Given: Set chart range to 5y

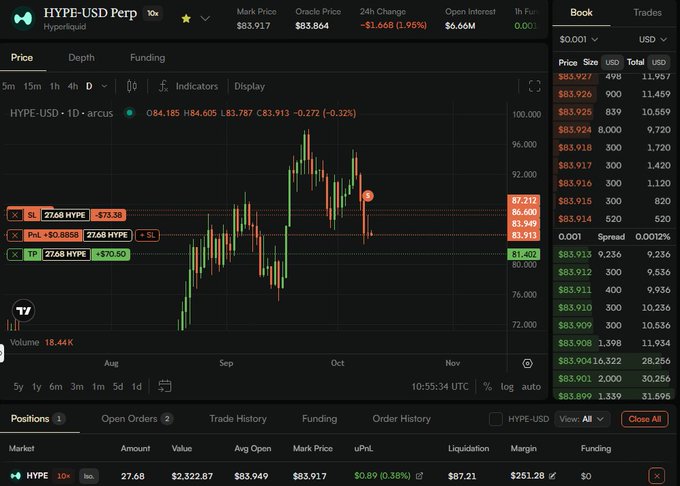Looking at the screenshot, I should click(18, 386).
